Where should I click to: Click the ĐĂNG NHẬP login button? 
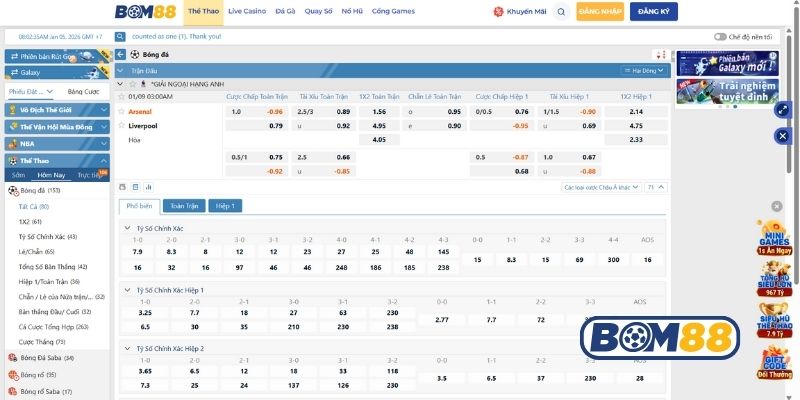601,12
